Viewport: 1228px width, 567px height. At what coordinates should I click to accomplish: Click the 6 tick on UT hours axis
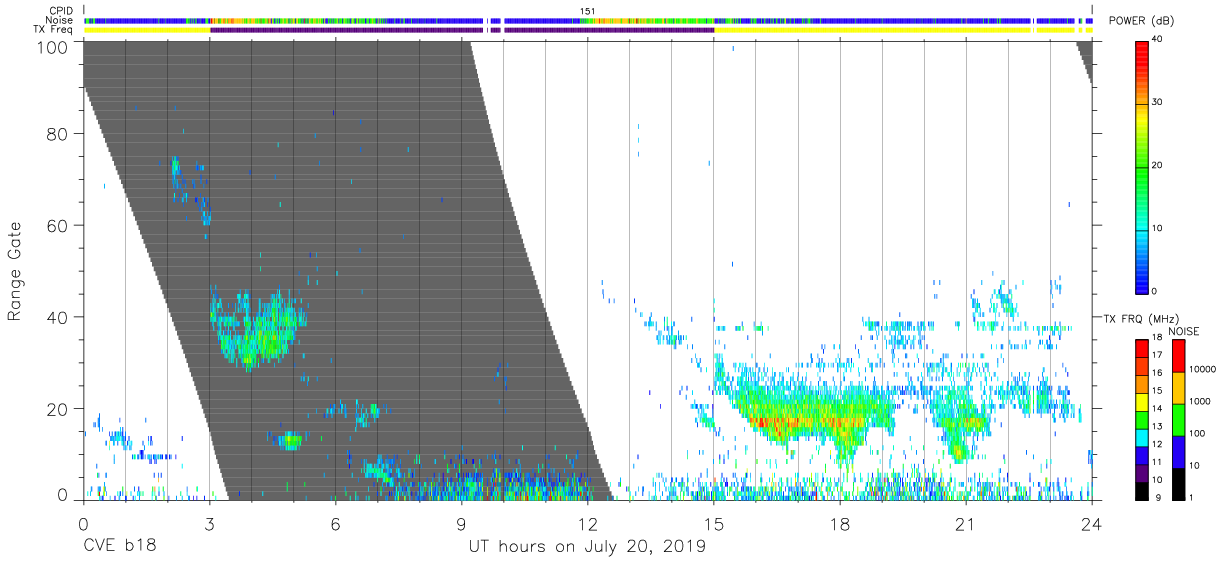[335, 524]
